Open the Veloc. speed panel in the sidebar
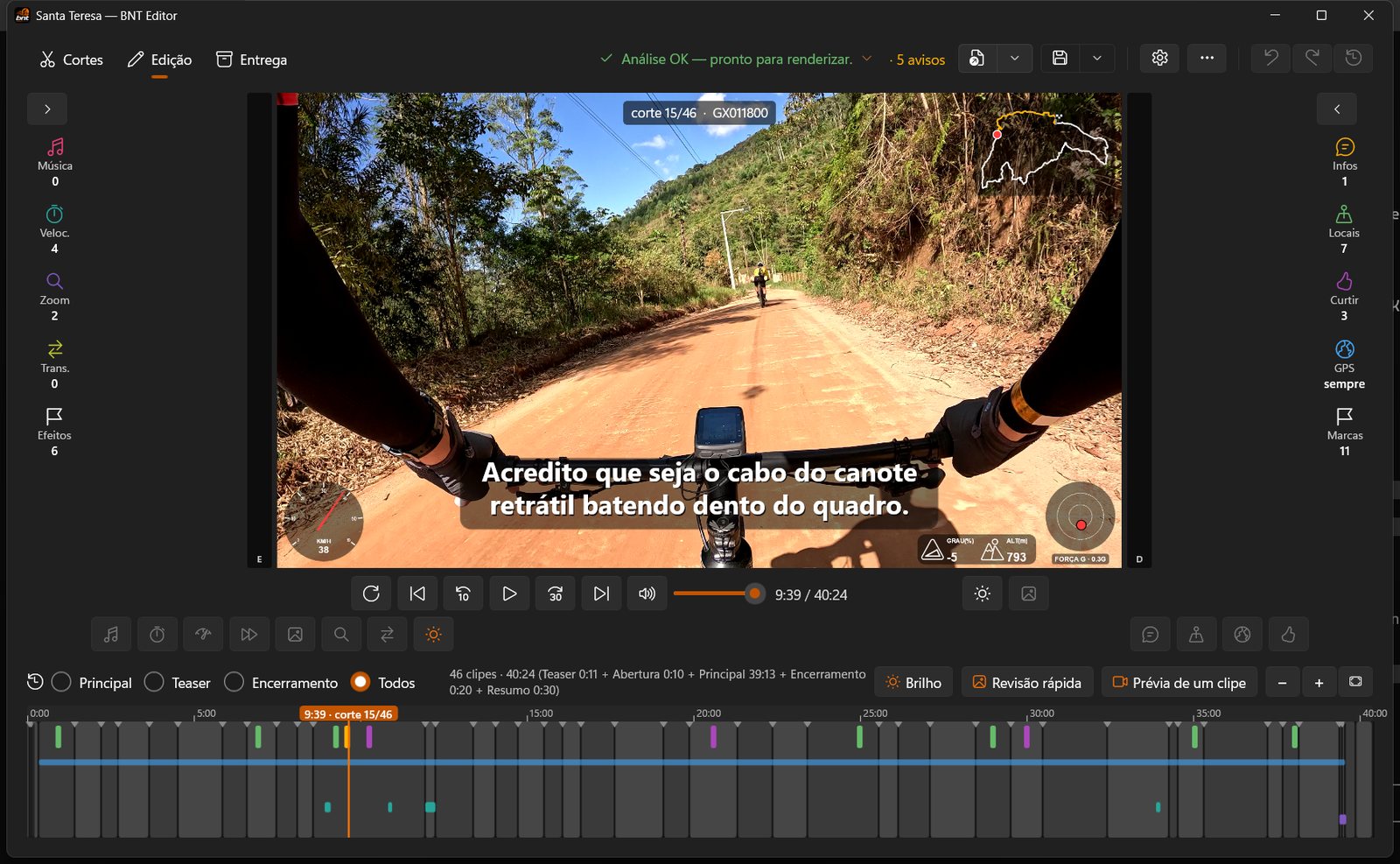The width and height of the screenshot is (1400, 864). pyautogui.click(x=54, y=229)
